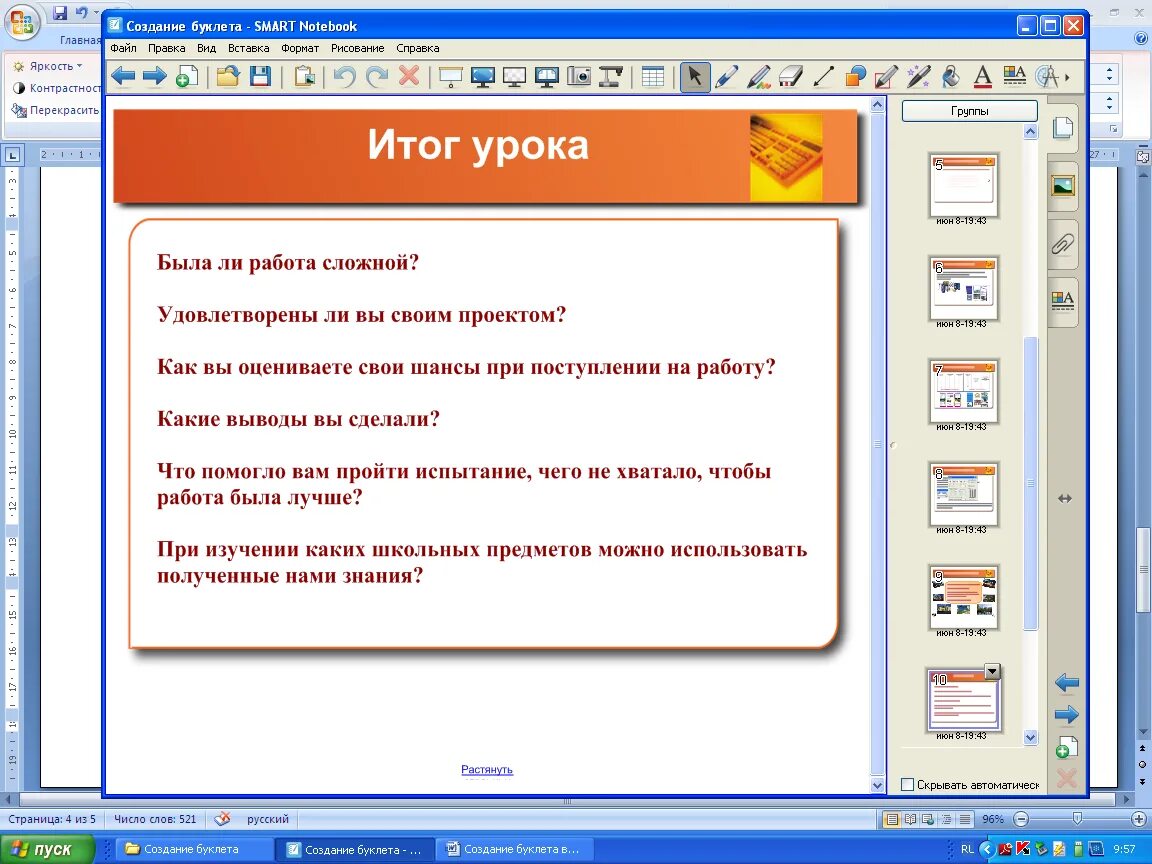Save the notebook with the floppy disk icon
The height and width of the screenshot is (864, 1152).
coord(261,76)
